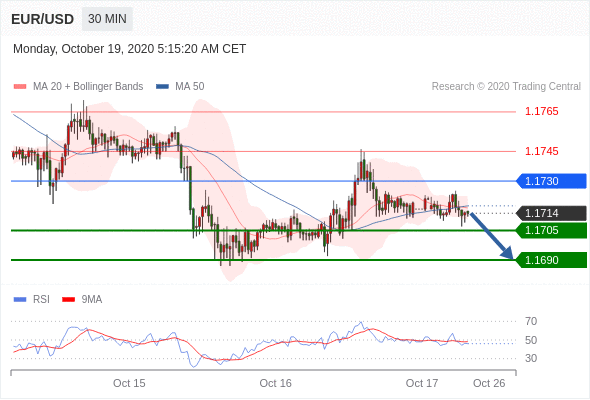Click the red 1.1745 resistance label
The image size is (590, 400).
coord(541,151)
